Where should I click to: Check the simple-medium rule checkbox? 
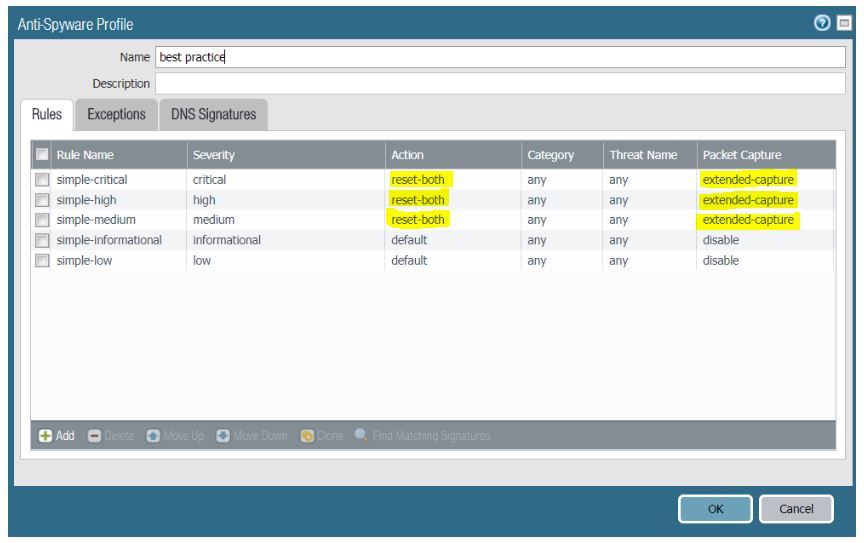click(42, 220)
